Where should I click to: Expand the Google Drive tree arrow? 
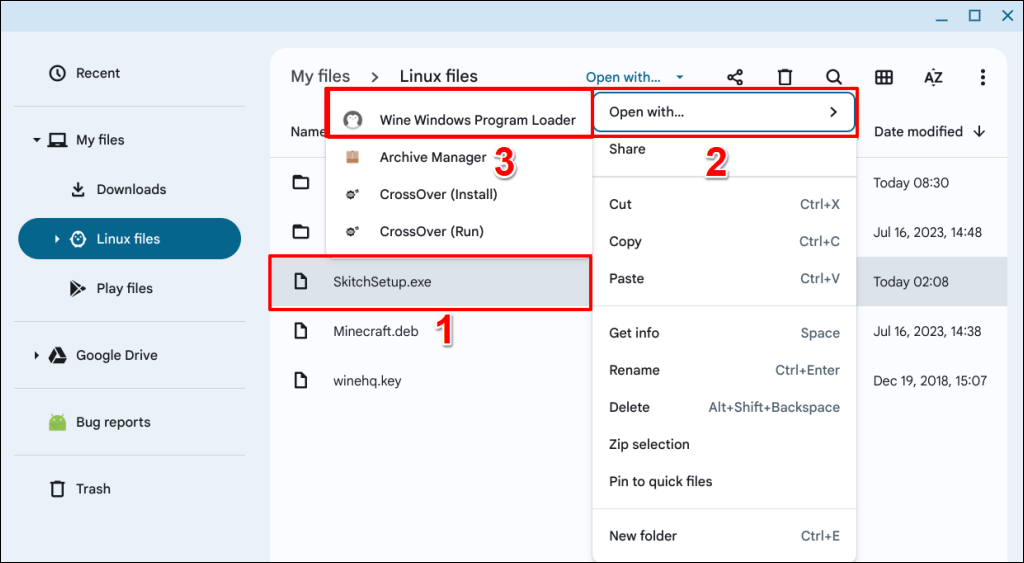point(37,355)
